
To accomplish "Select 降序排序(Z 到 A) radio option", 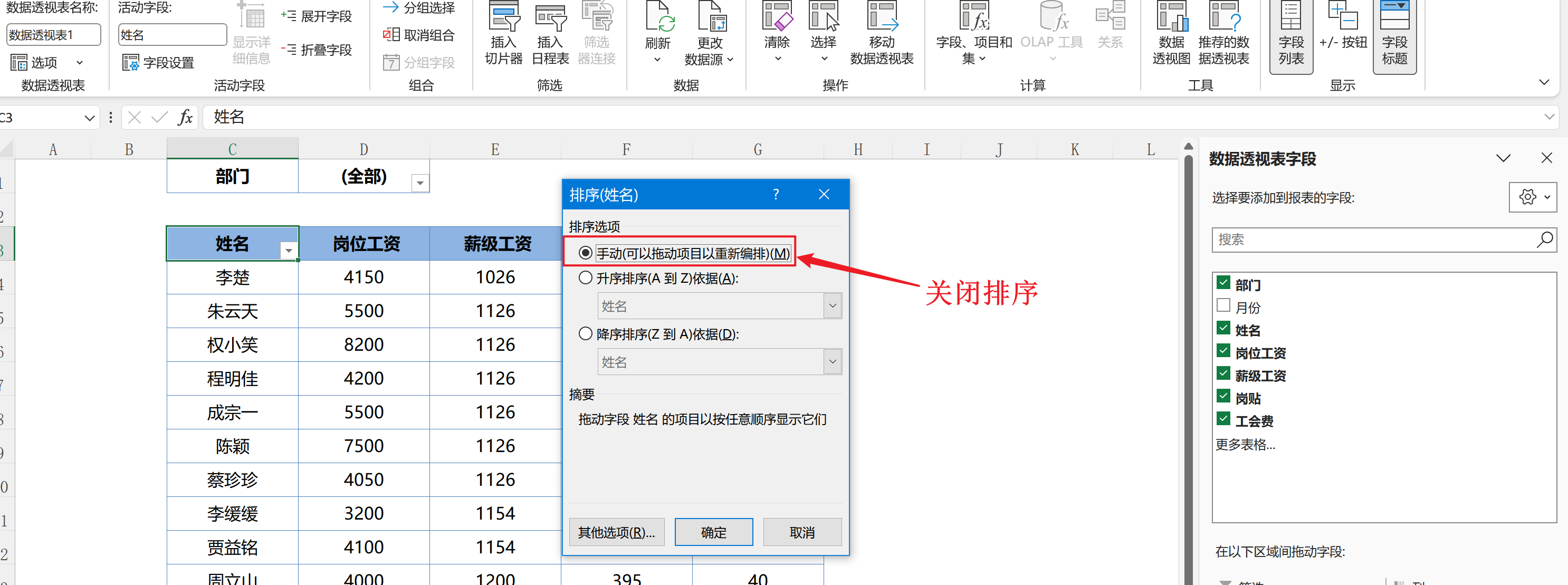I will (x=586, y=334).
